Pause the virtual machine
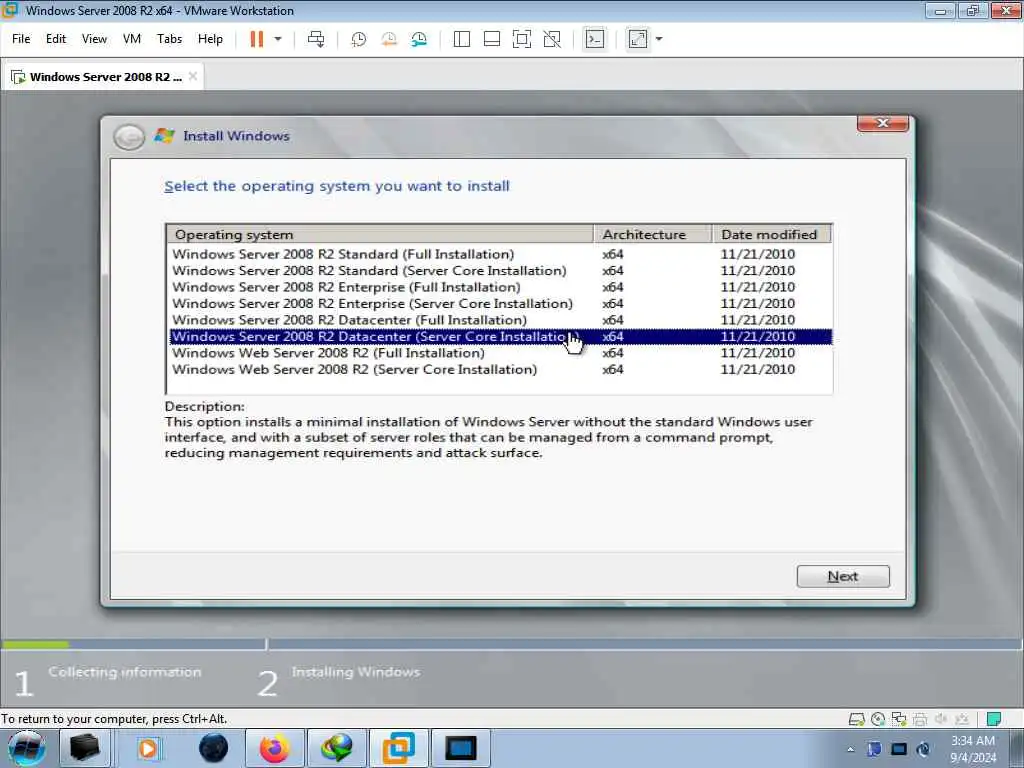The width and height of the screenshot is (1024, 768). (257, 39)
